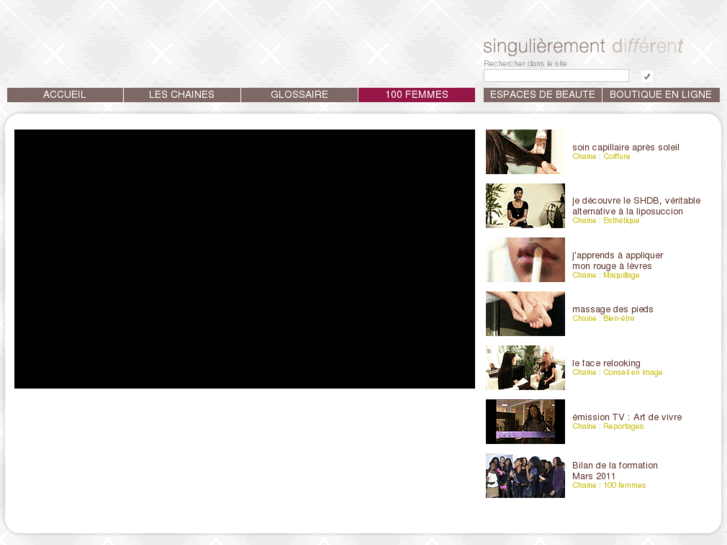
Task: Open the 'Chaîne : Esthétique' channel link
Action: [606, 220]
